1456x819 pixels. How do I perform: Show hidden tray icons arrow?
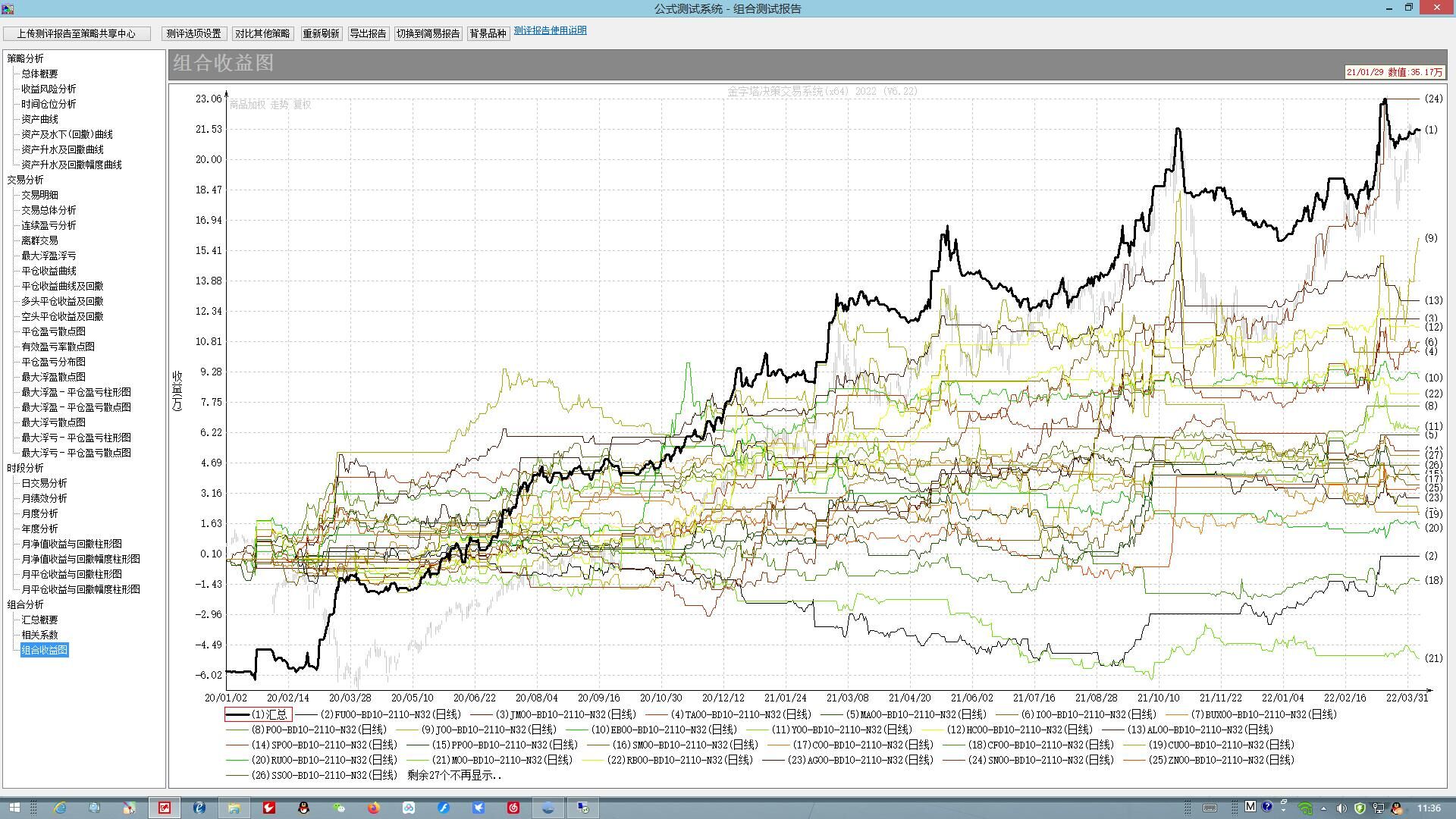coord(1323,808)
